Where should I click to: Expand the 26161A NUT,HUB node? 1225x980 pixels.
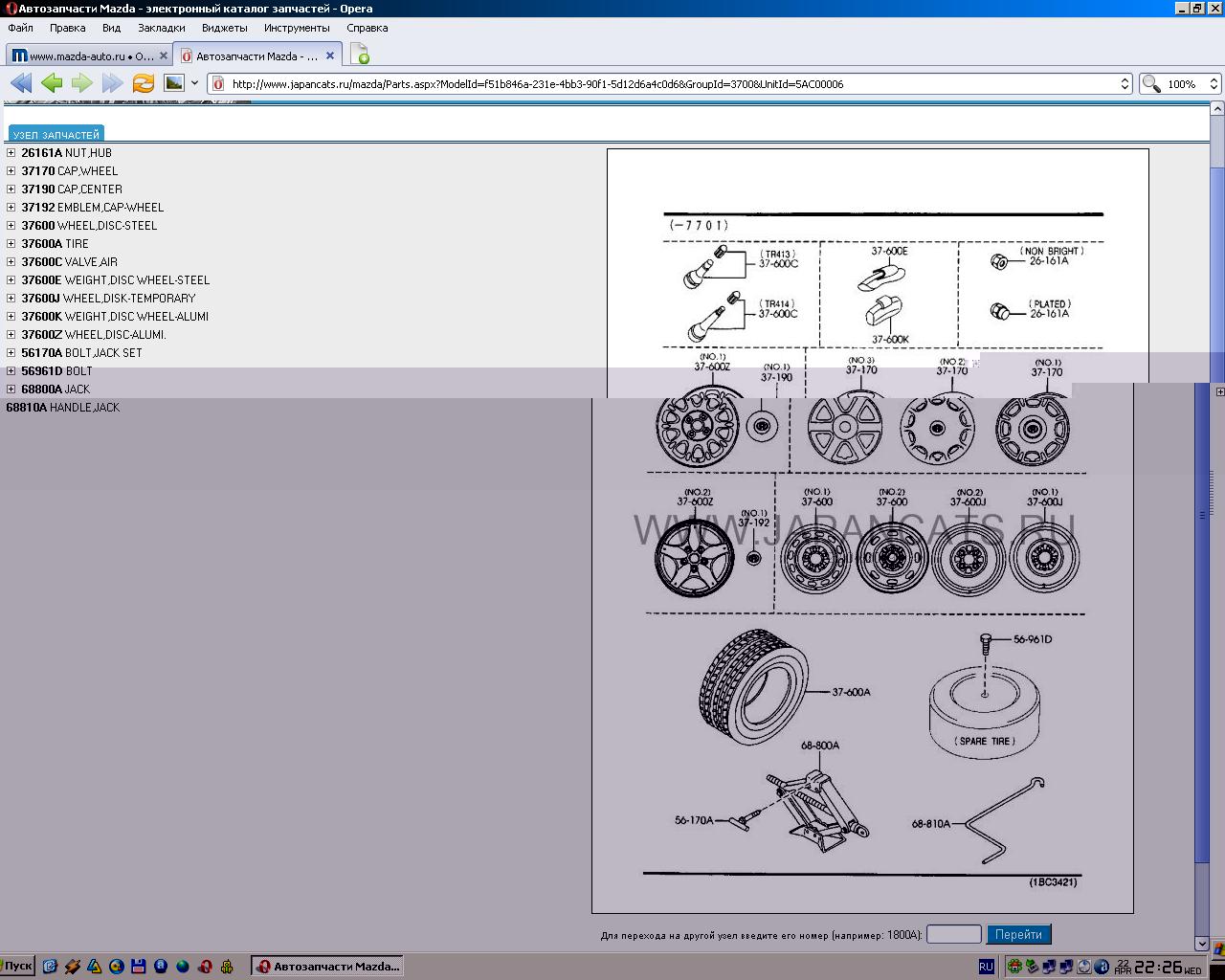coord(11,153)
